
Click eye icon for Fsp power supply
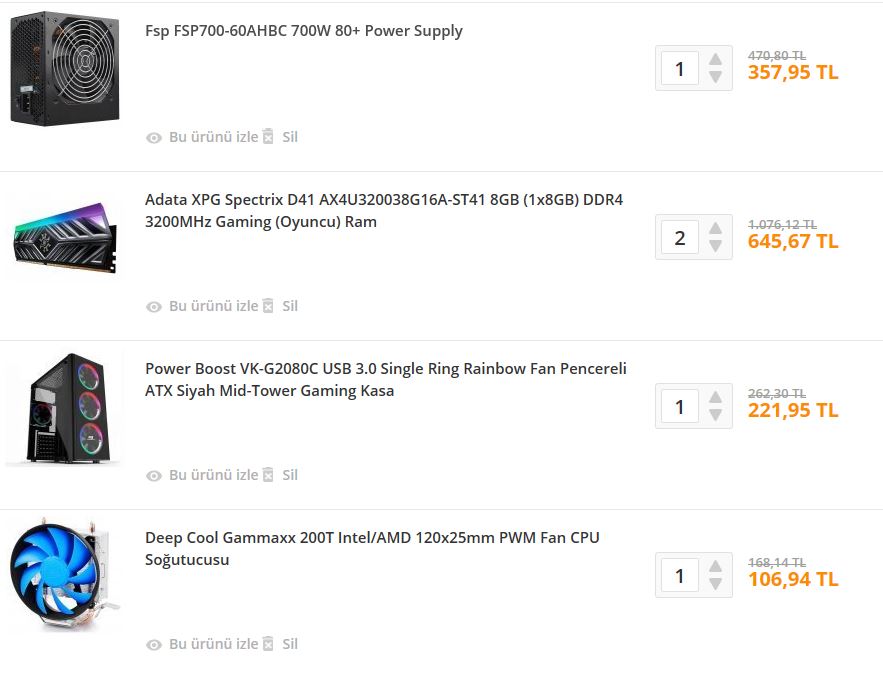pyautogui.click(x=154, y=138)
